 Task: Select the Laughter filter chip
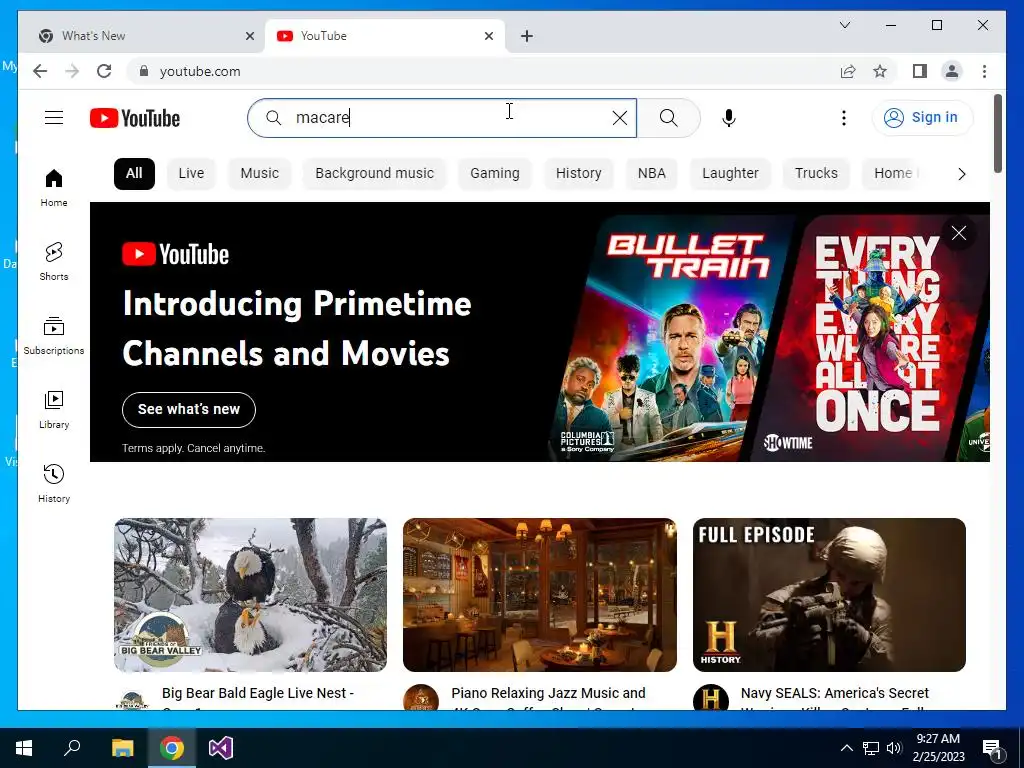tap(730, 174)
